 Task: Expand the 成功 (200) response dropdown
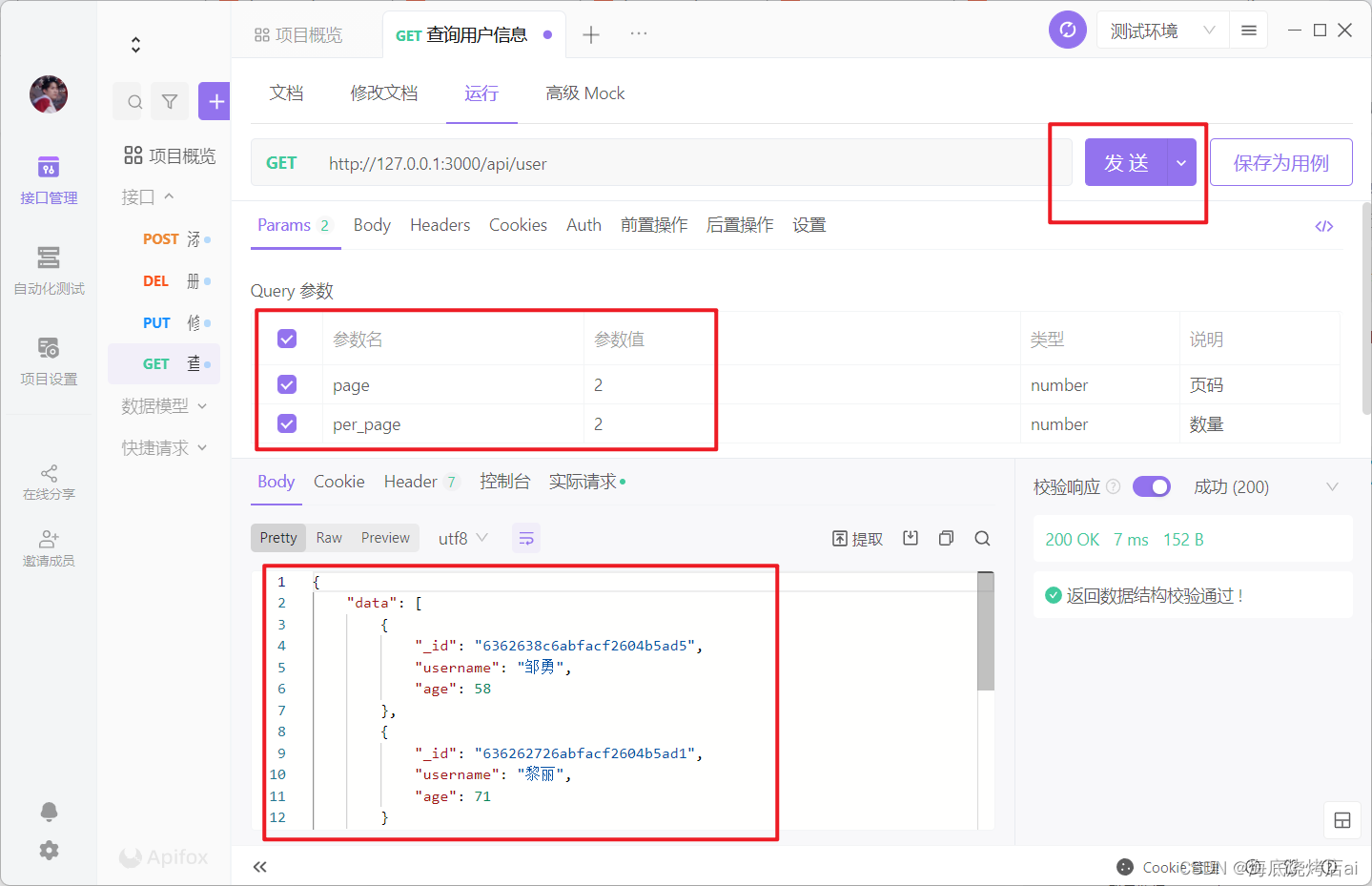tap(1266, 486)
